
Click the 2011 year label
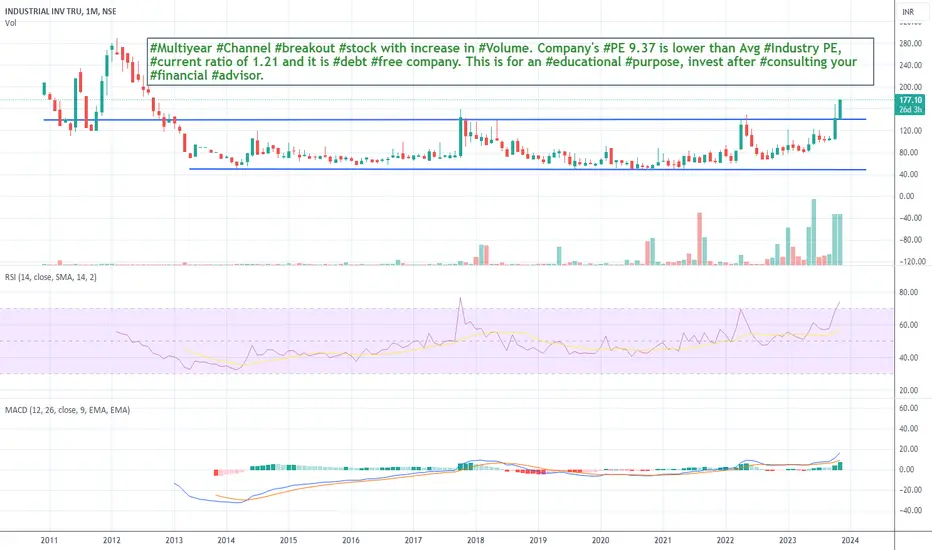[x=49, y=540]
